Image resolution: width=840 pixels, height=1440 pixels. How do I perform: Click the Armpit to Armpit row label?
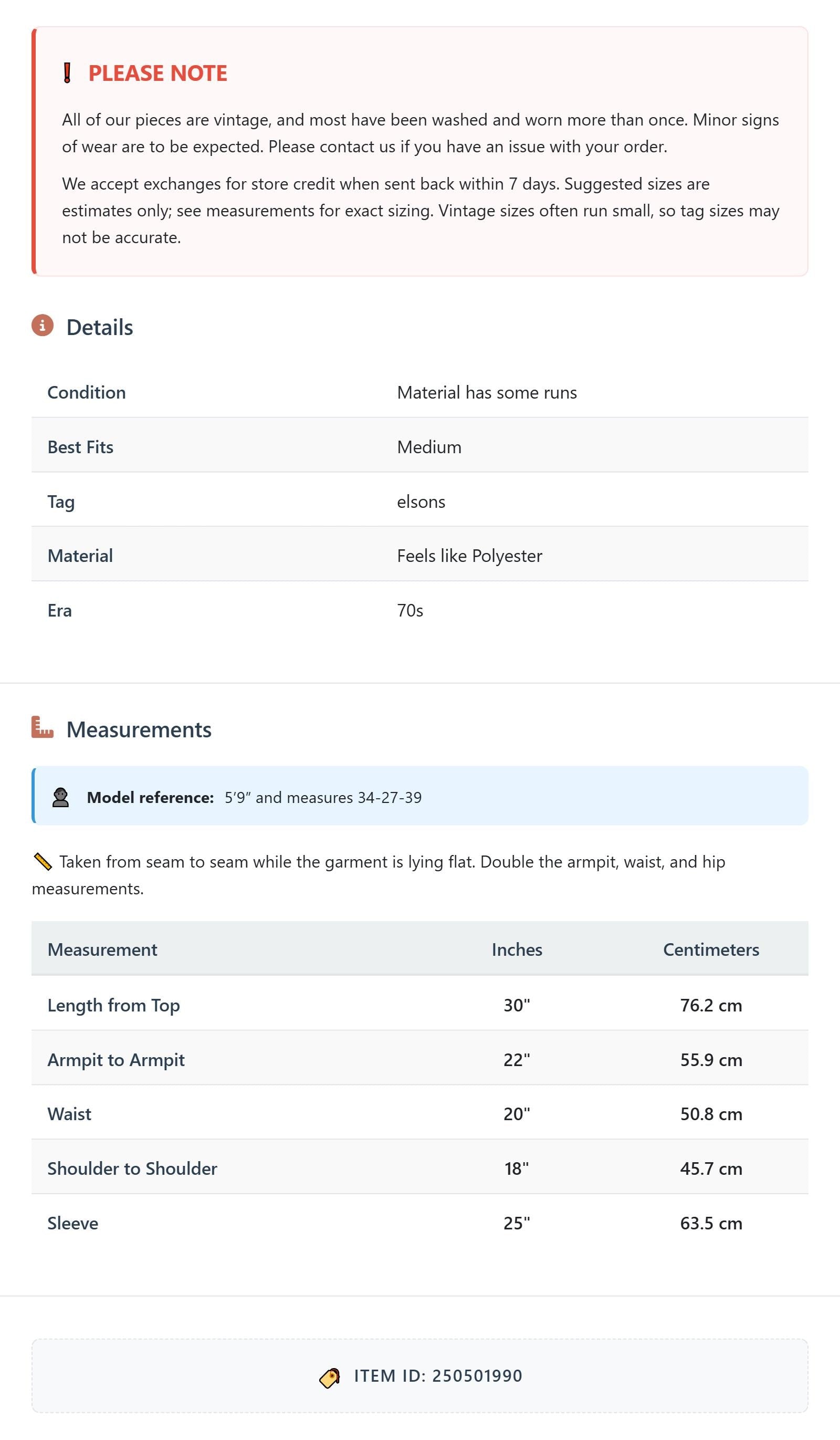(x=116, y=1060)
